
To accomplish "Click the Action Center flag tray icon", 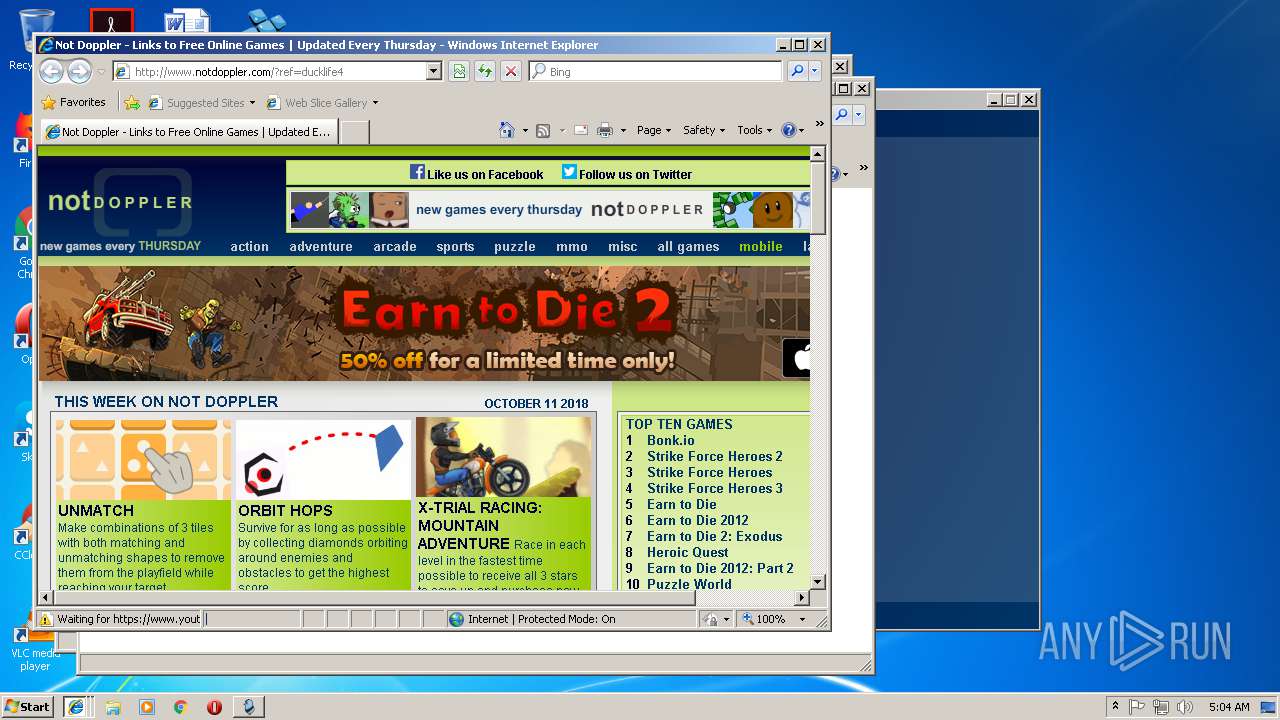I will 1137,706.
